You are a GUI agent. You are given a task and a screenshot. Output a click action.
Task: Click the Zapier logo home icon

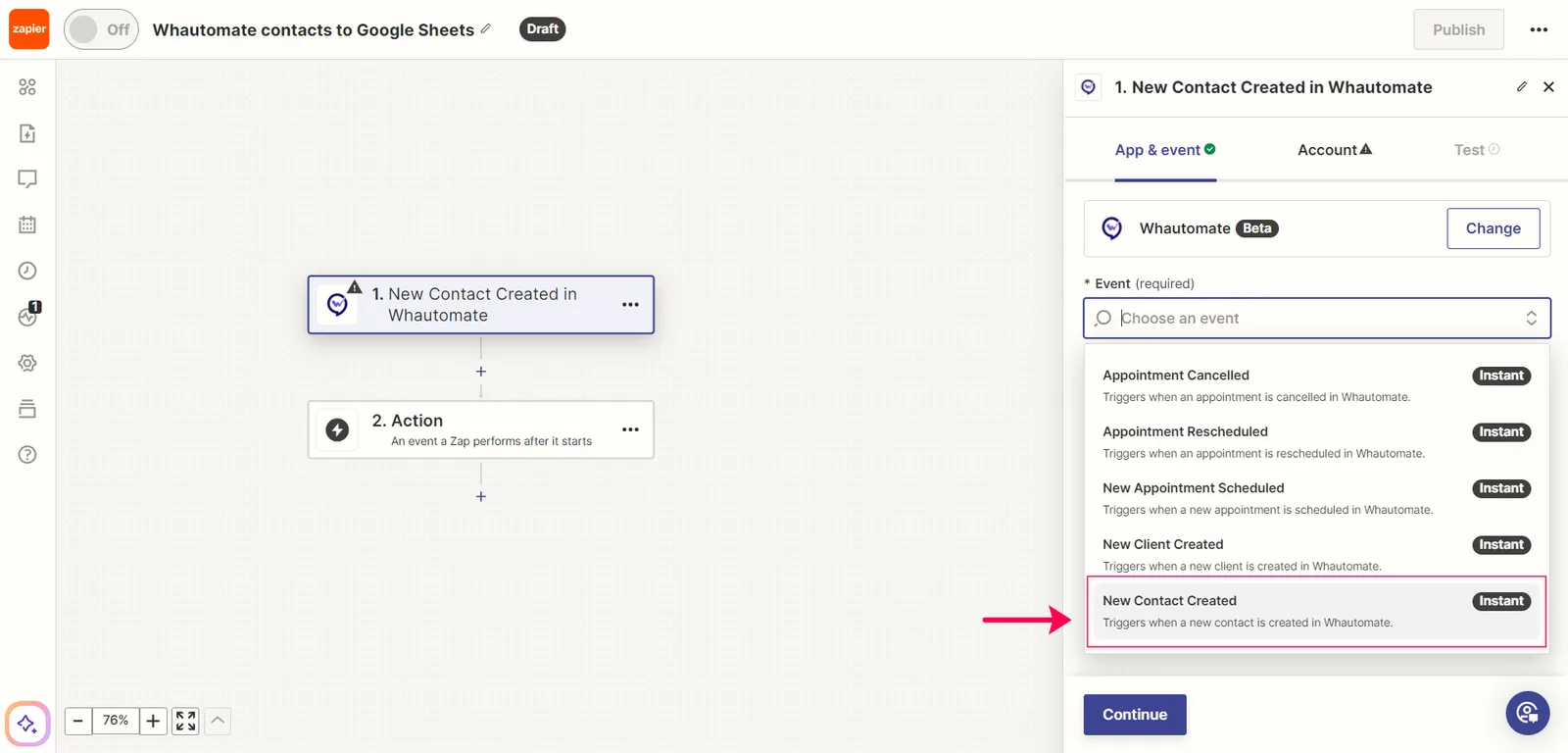pos(29,29)
